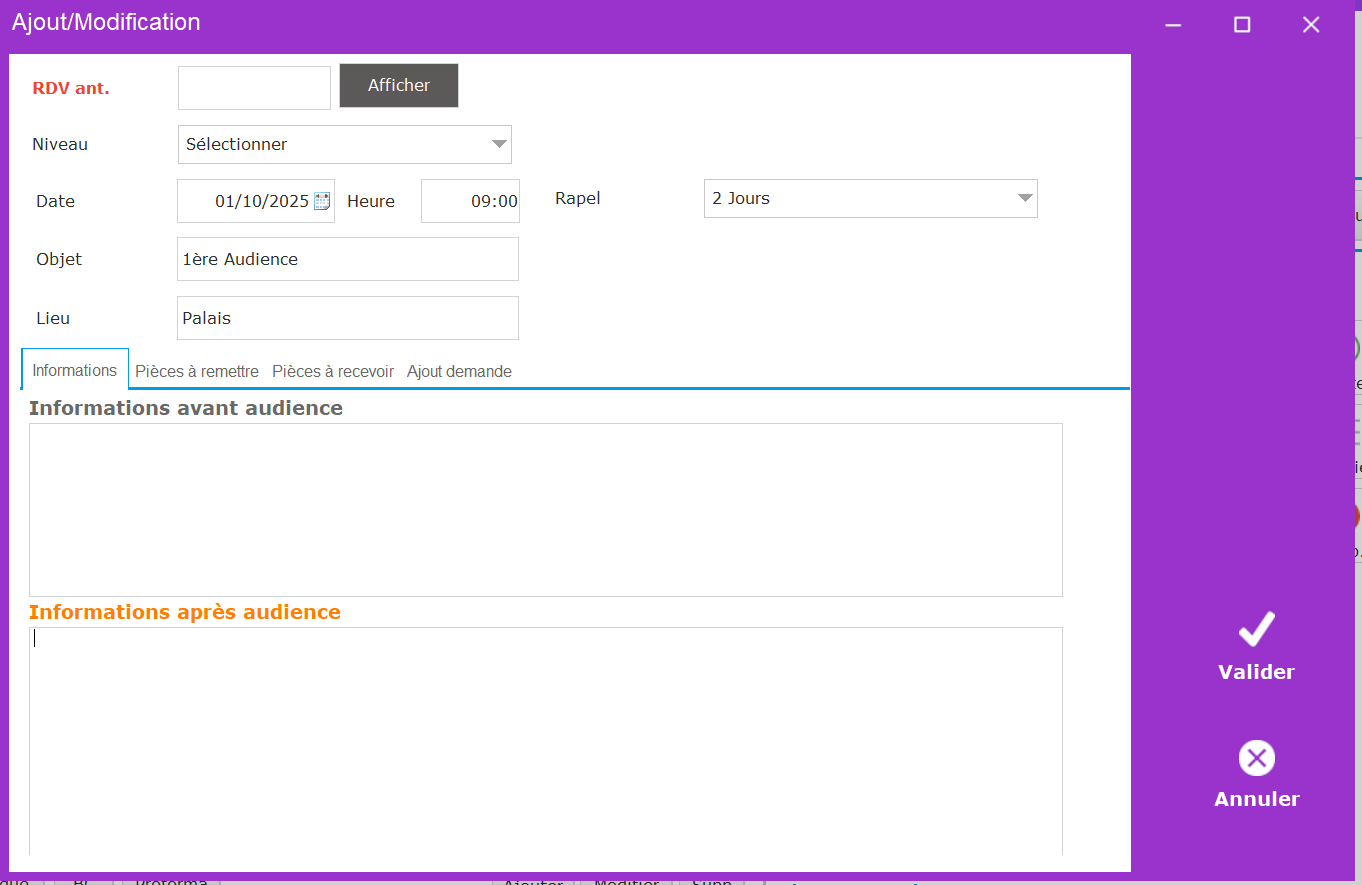
Task: Select the Pièces à recevoir tab
Action: tap(333, 371)
